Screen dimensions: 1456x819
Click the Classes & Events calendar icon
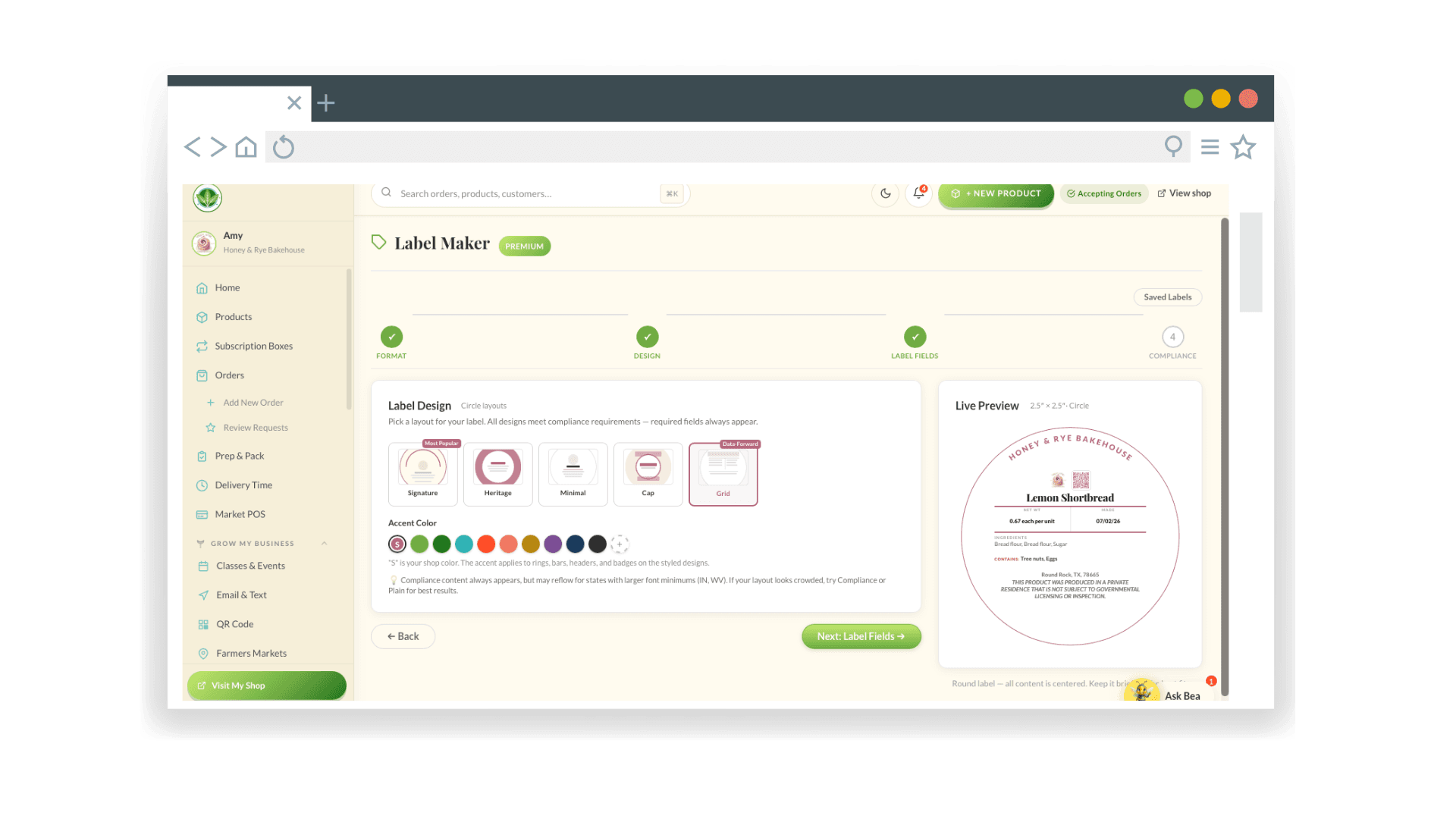(203, 566)
